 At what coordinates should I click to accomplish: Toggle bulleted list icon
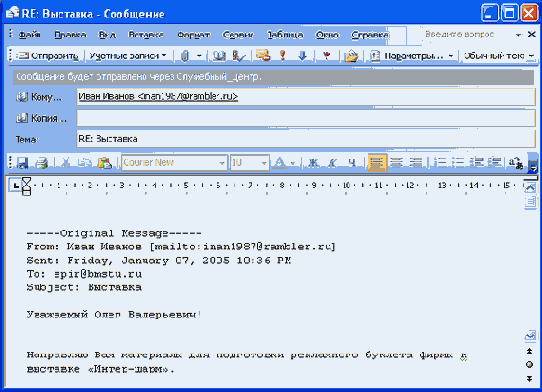(x=458, y=162)
